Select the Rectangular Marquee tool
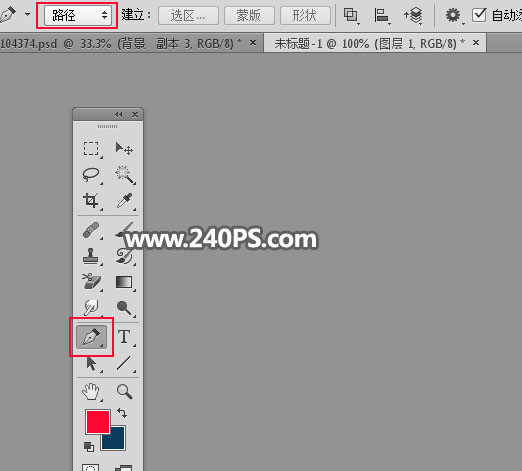The image size is (522, 471). pos(91,148)
